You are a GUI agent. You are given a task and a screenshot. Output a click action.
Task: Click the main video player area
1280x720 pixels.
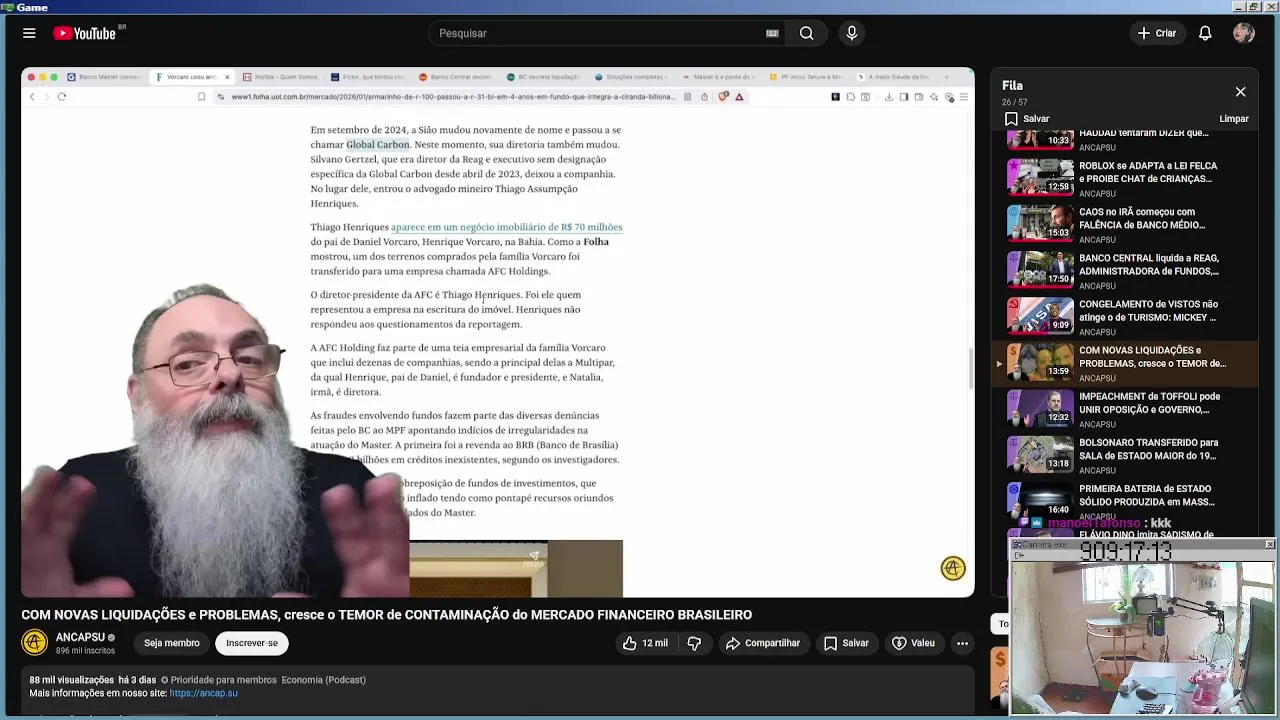(498, 332)
